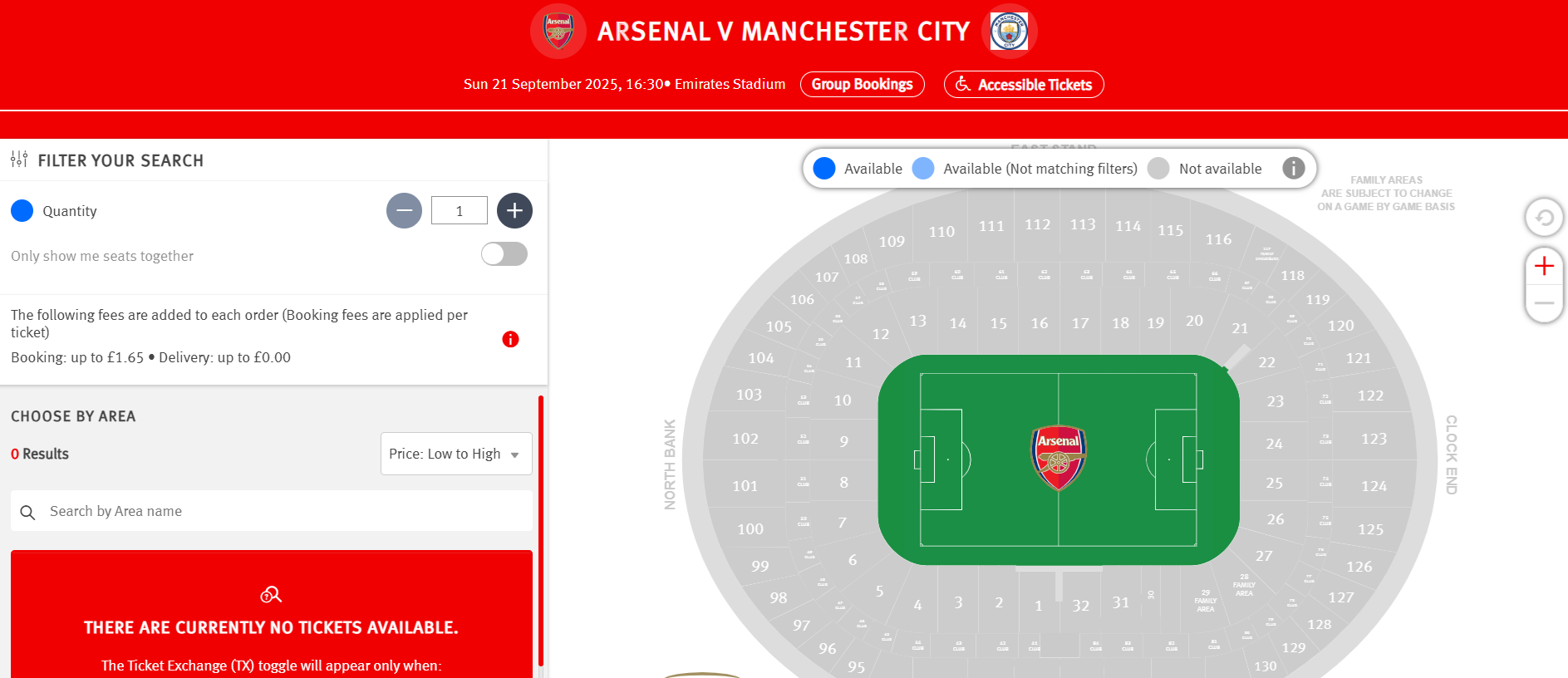Screen dimensions: 1568x678
Task: Select block 113 on the stadium map
Action: pos(1082,224)
